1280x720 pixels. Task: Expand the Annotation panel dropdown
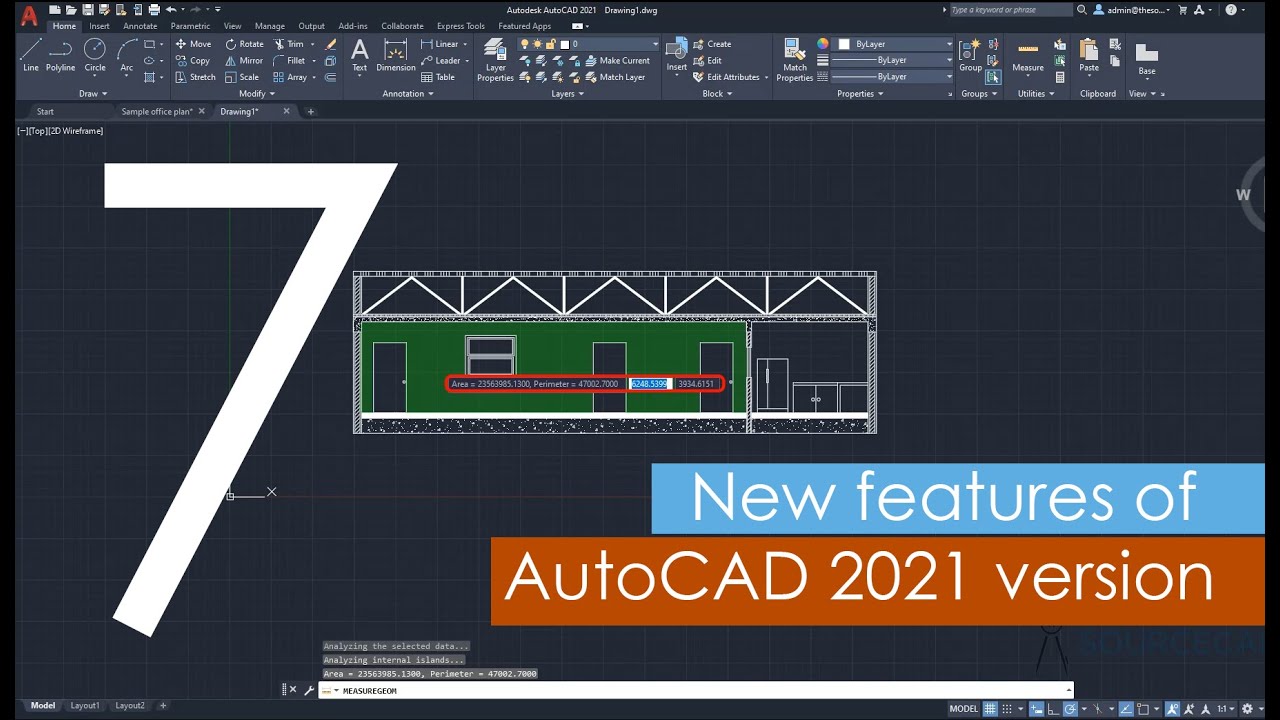408,94
